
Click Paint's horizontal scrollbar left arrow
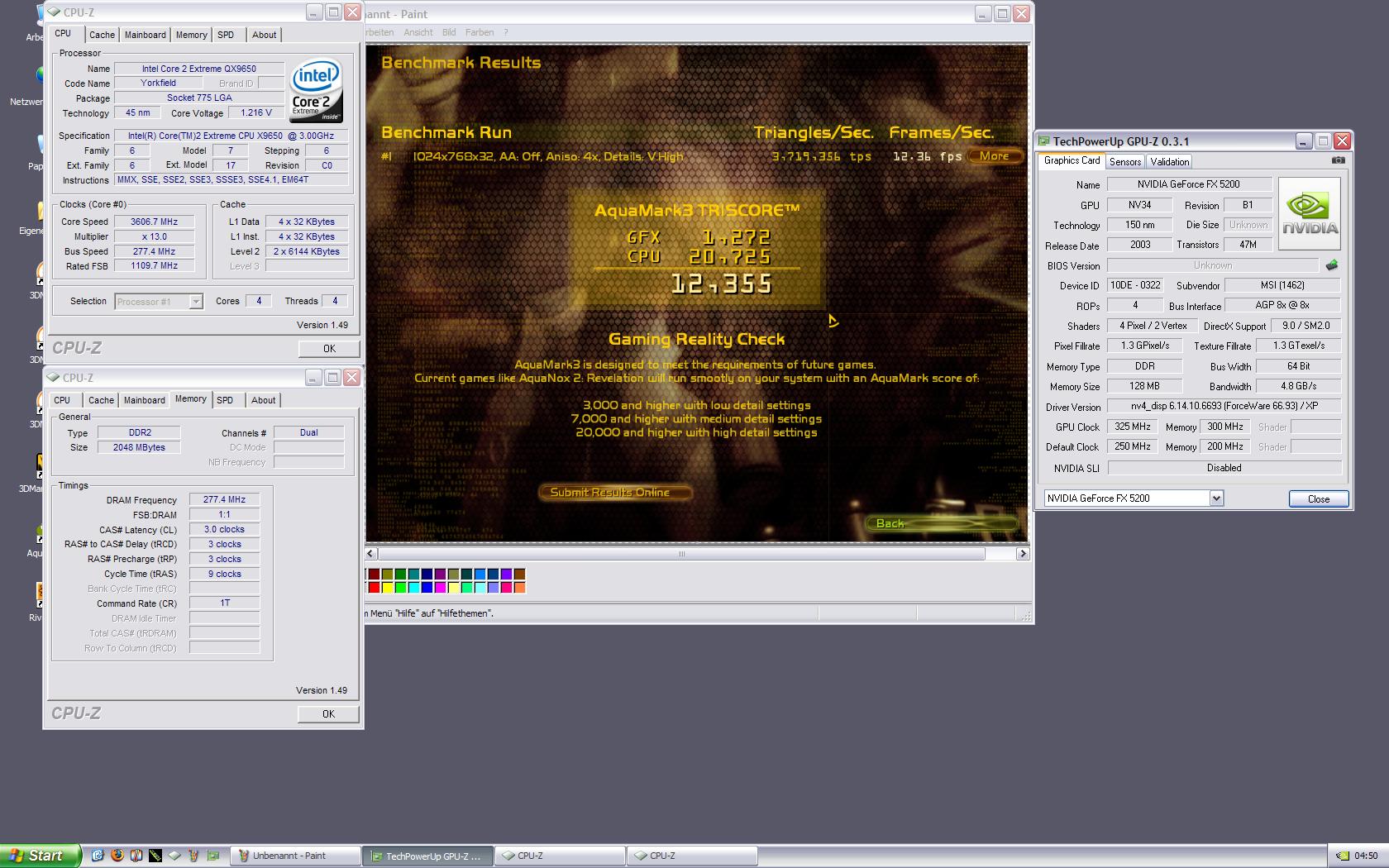(370, 554)
